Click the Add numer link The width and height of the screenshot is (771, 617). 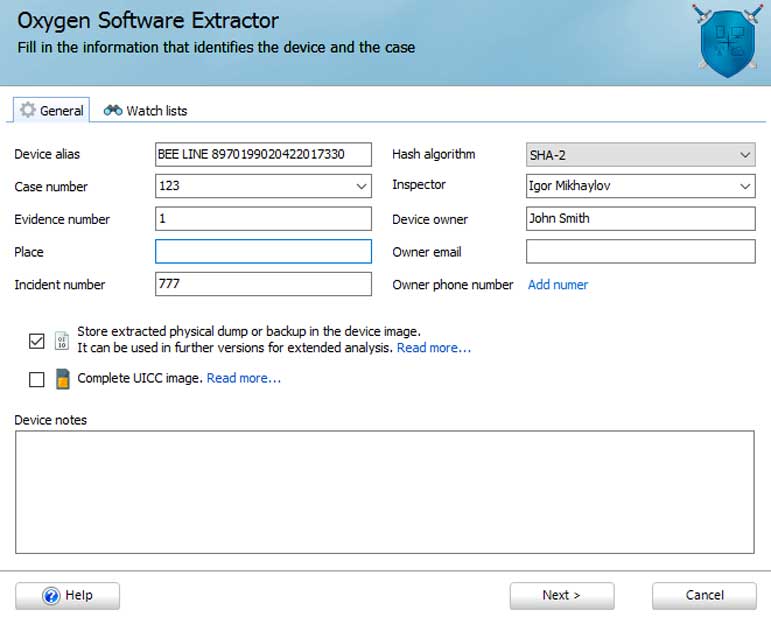coord(558,285)
